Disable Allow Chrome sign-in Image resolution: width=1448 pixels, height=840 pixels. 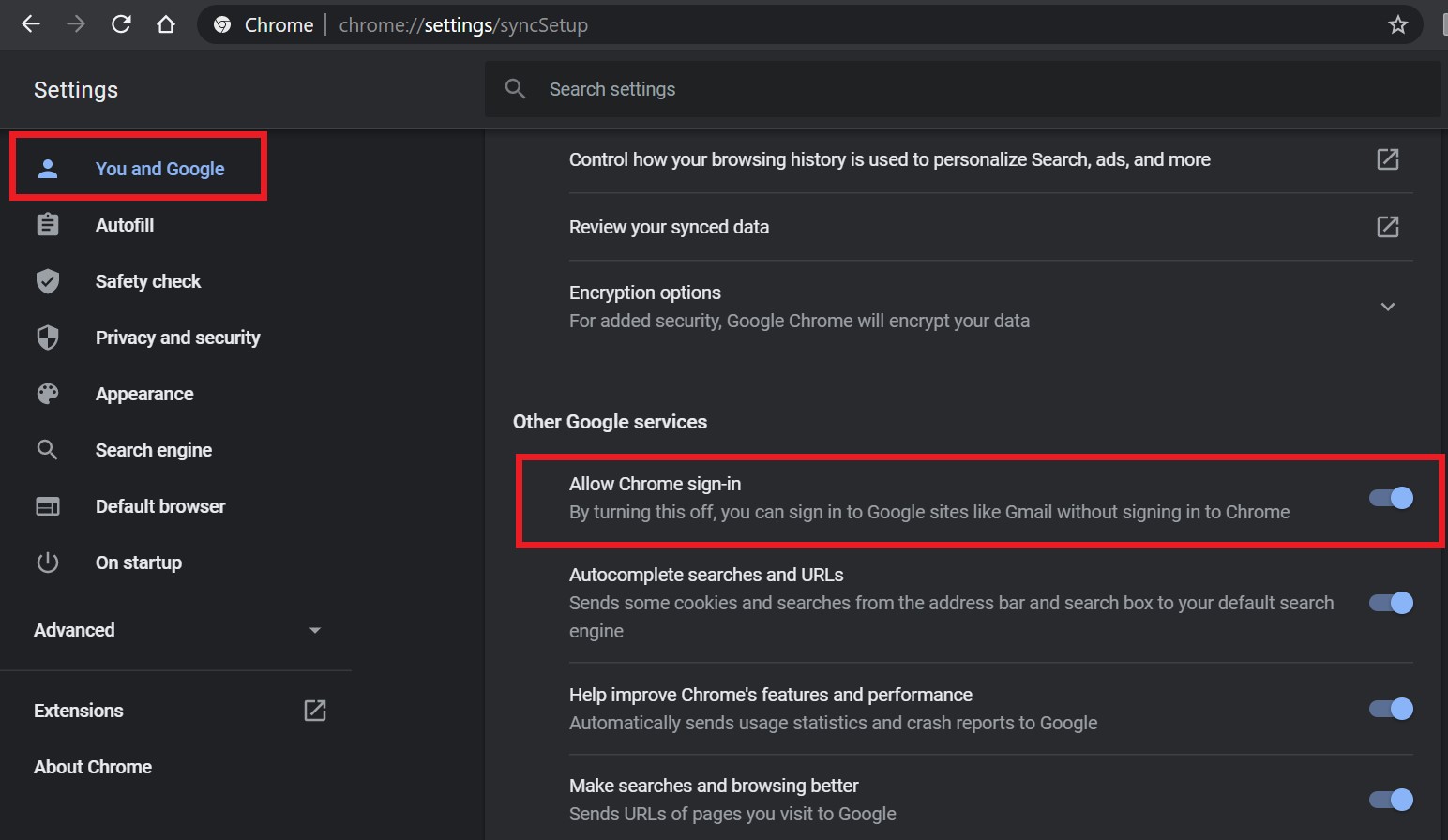click(1390, 498)
